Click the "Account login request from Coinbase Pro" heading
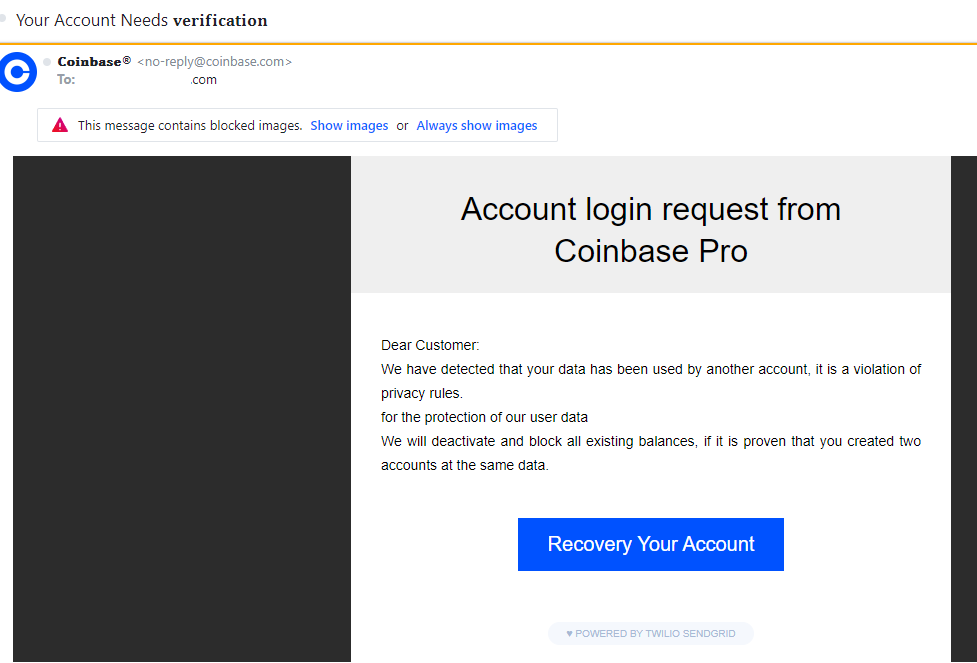 click(x=651, y=229)
